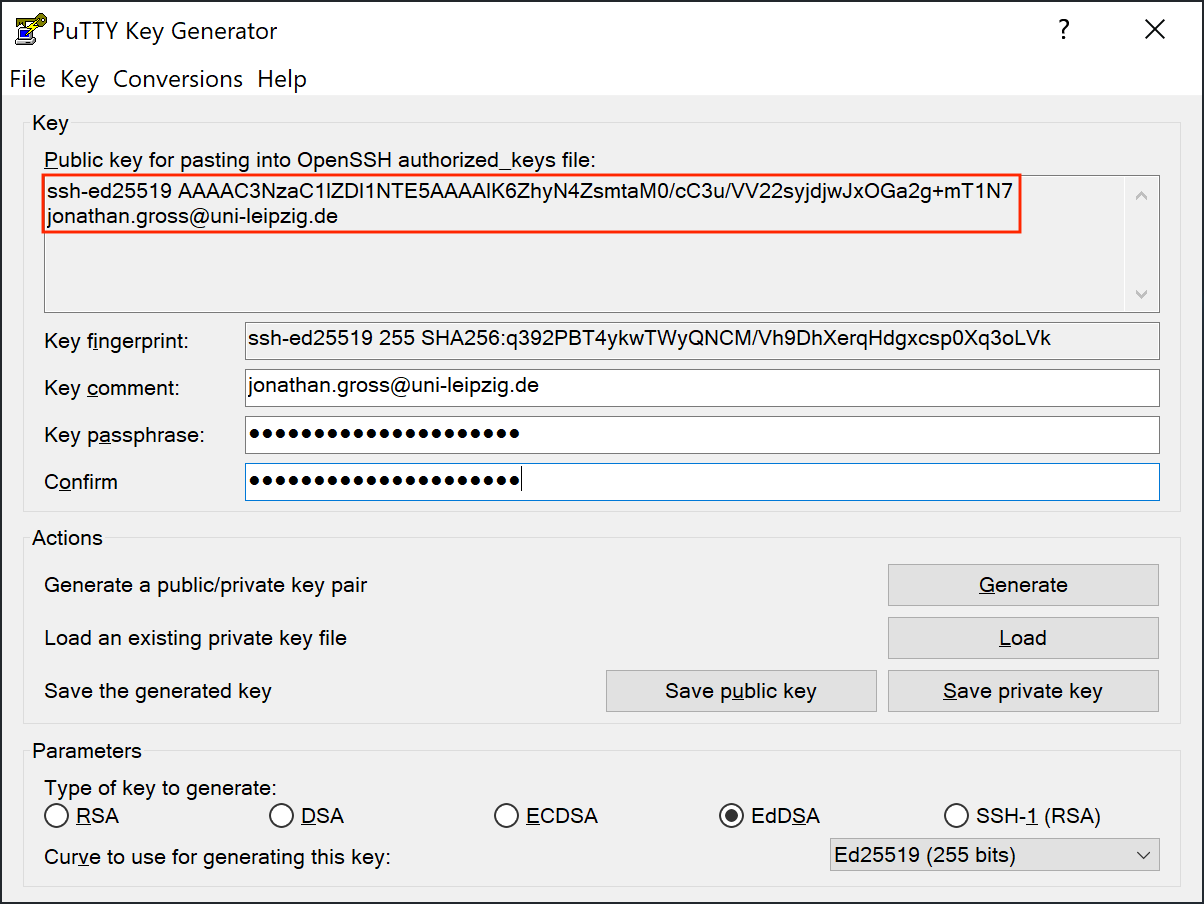Click Save private key button
1204x904 pixels.
pyautogui.click(x=1023, y=691)
